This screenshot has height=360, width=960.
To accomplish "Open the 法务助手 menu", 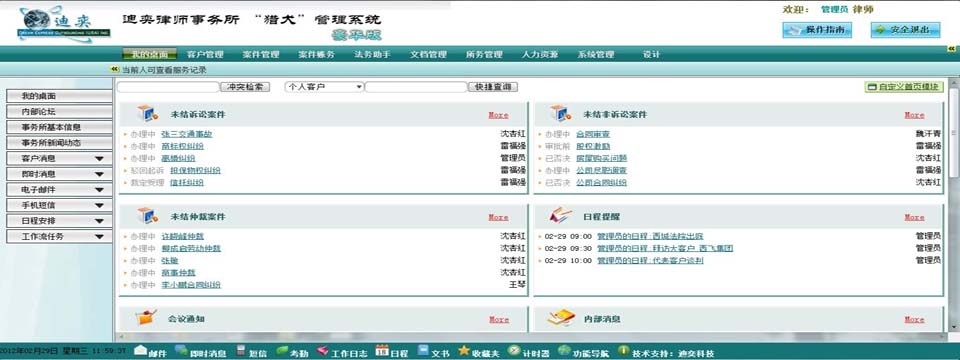I will pyautogui.click(x=372, y=54).
